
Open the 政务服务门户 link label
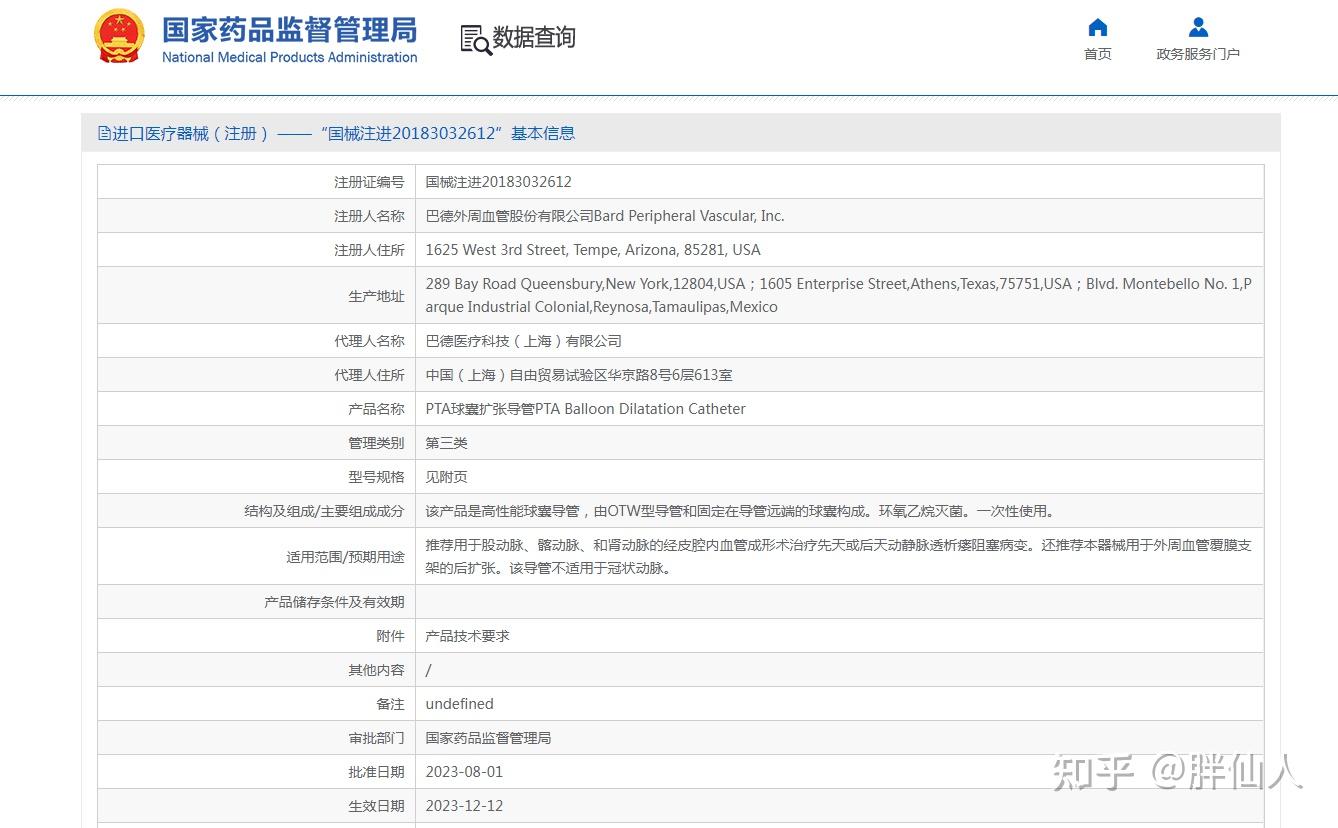[x=1198, y=54]
